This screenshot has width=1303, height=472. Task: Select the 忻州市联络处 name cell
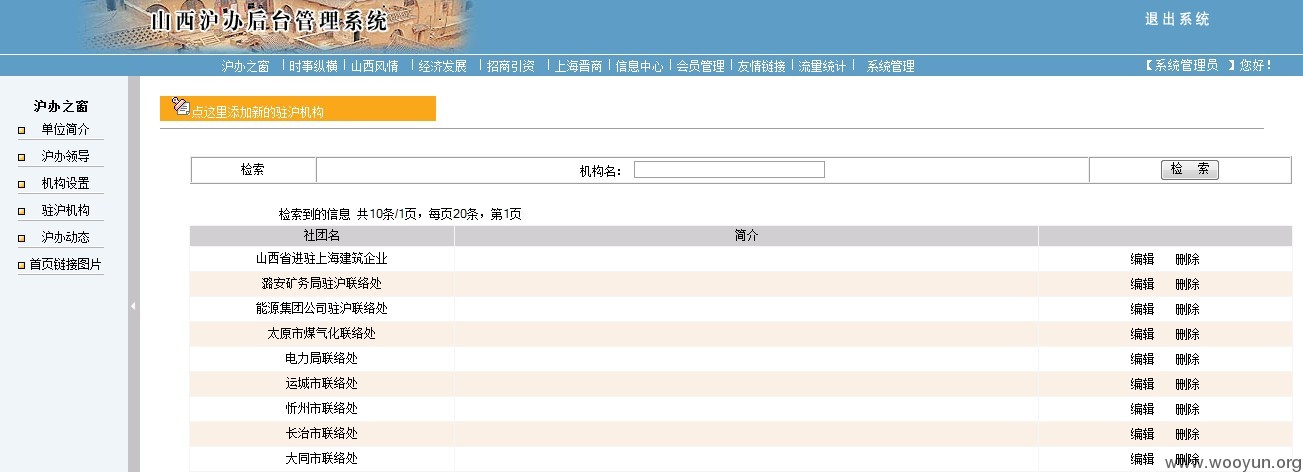click(x=322, y=408)
